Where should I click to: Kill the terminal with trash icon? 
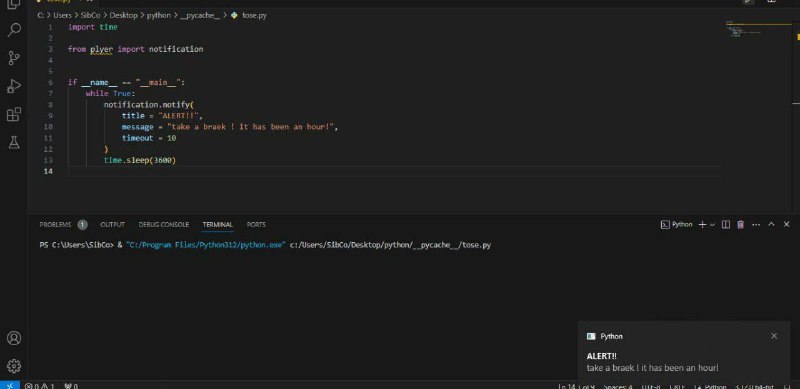click(x=741, y=225)
